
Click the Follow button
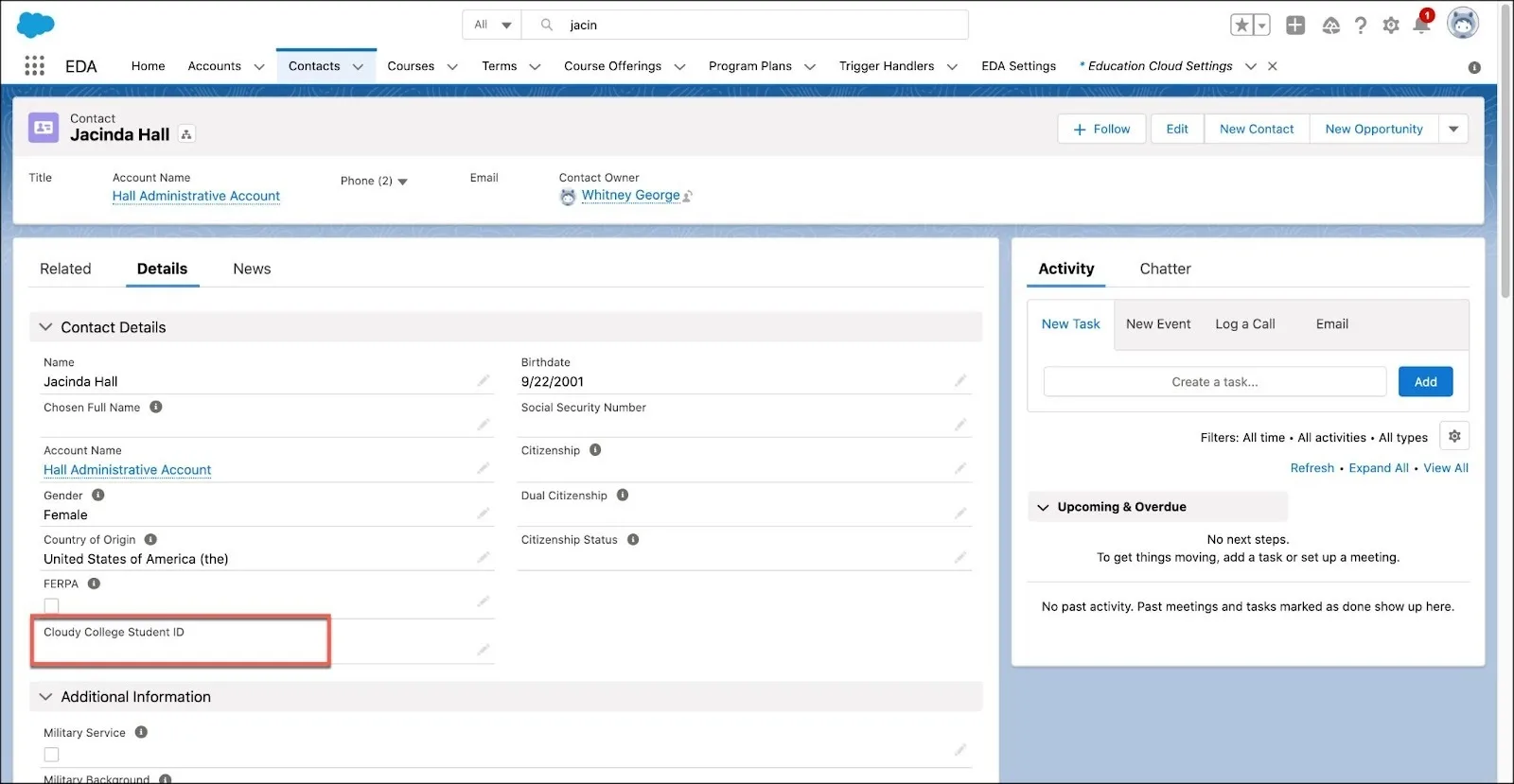(x=1101, y=129)
